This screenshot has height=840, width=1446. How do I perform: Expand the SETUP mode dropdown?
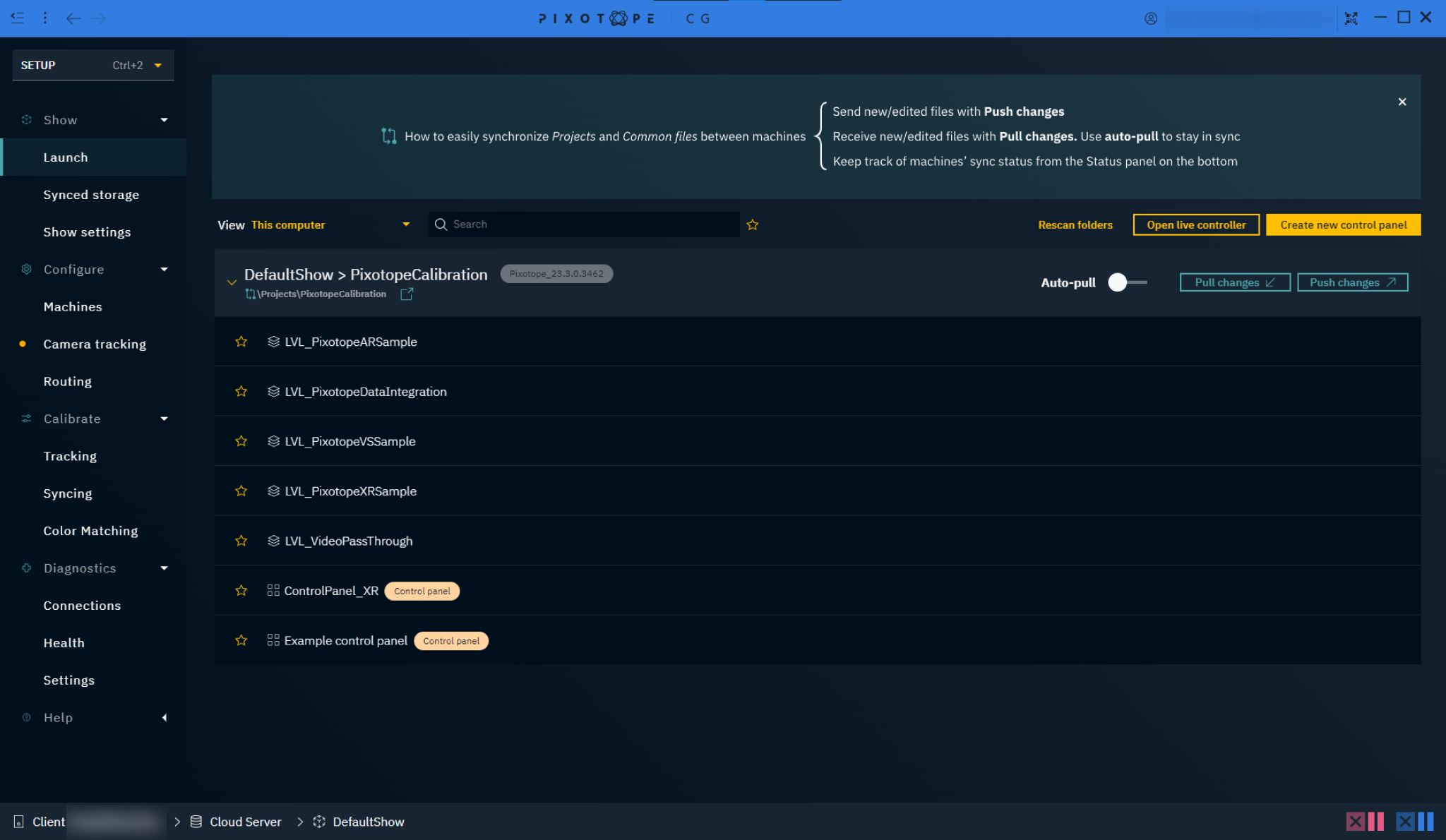(x=158, y=65)
